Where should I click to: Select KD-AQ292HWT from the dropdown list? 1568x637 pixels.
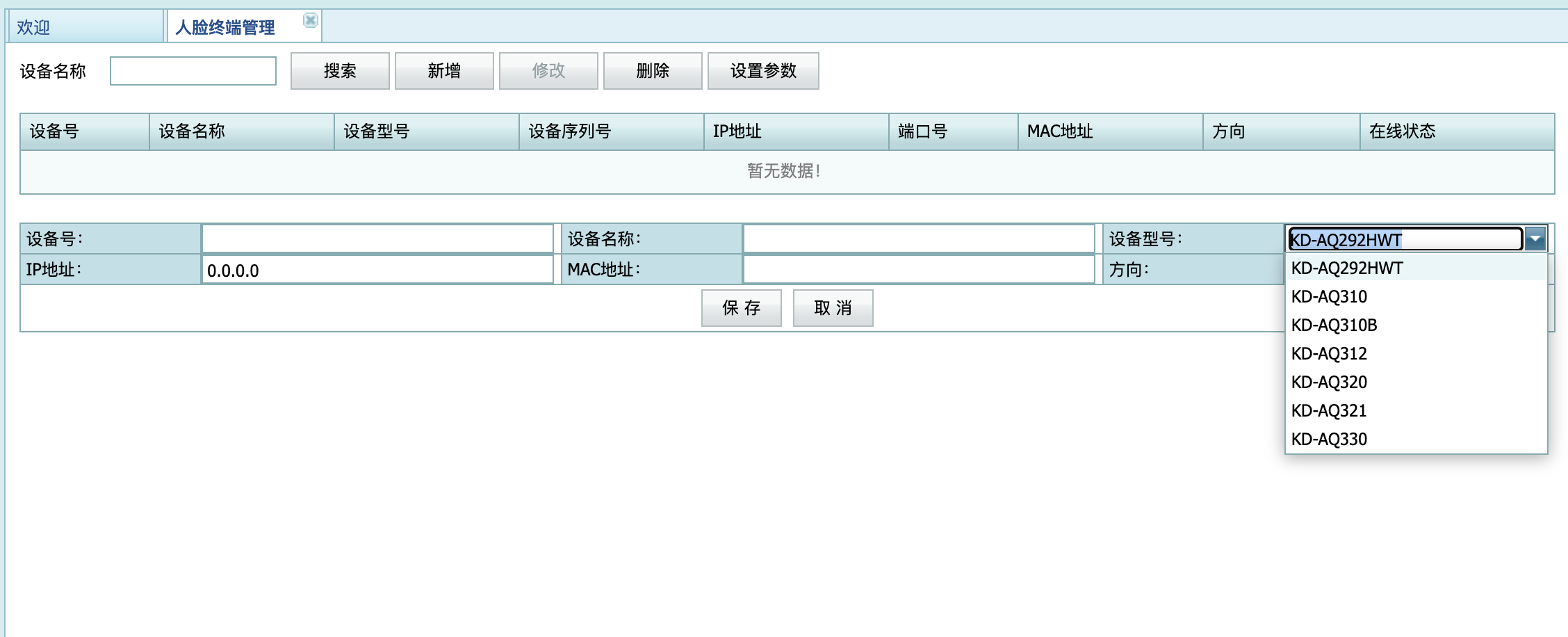point(1416,268)
